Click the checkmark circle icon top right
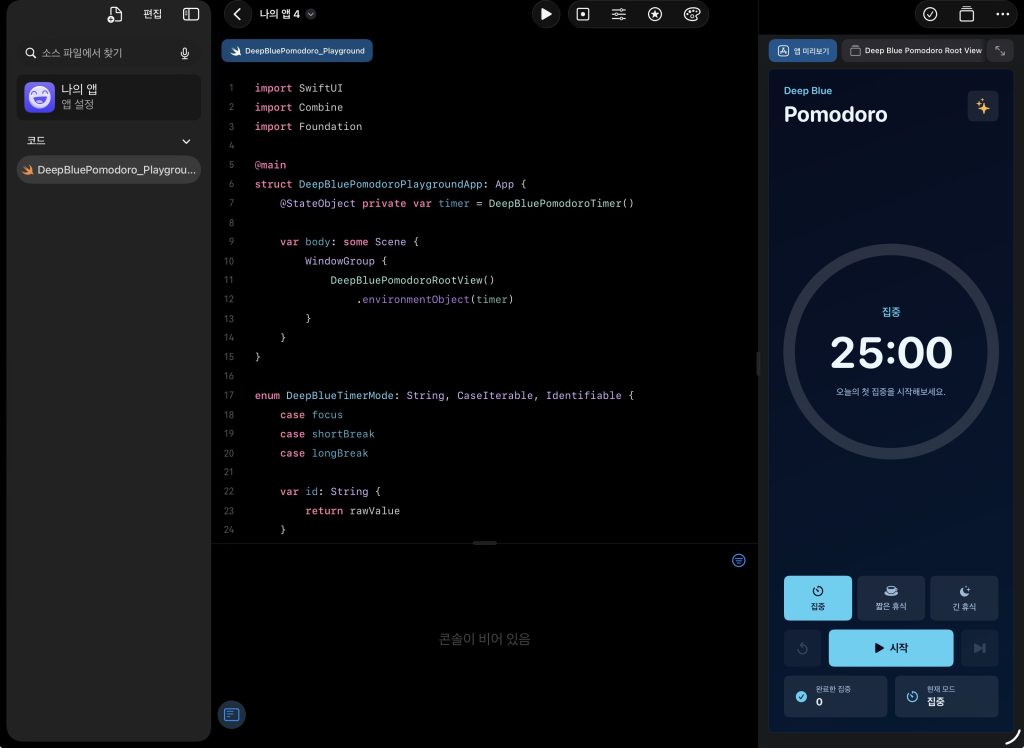This screenshot has height=748, width=1024. coord(930,14)
